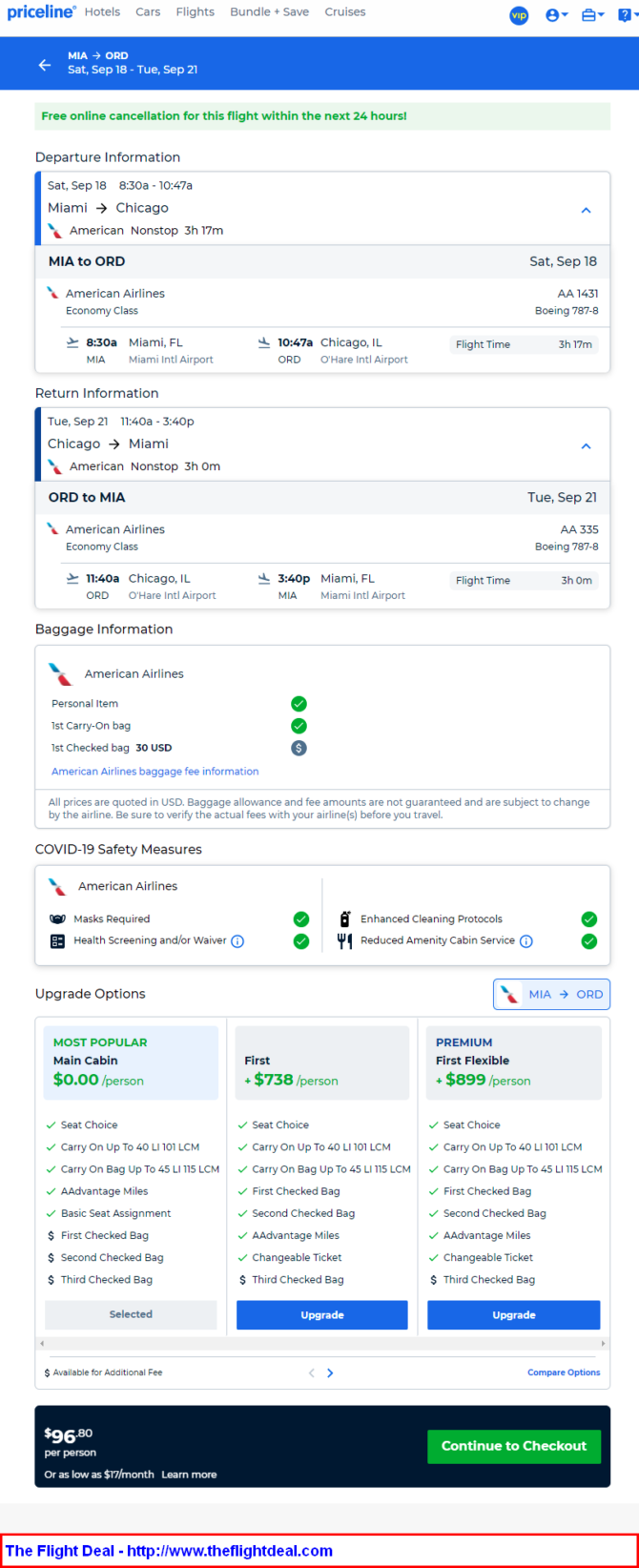Open the account profile icon menu

point(557,15)
